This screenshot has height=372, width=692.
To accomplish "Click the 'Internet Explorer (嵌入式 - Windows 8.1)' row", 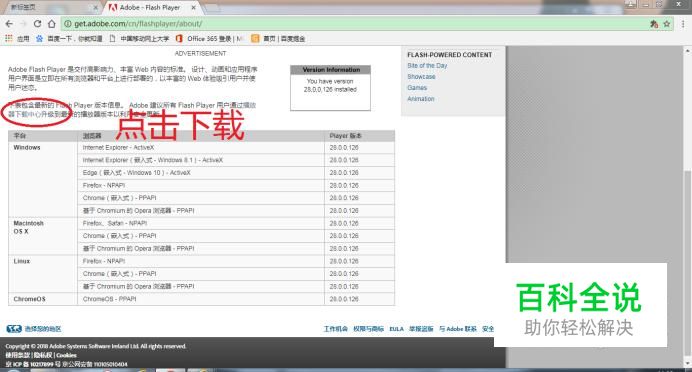I will [x=201, y=160].
